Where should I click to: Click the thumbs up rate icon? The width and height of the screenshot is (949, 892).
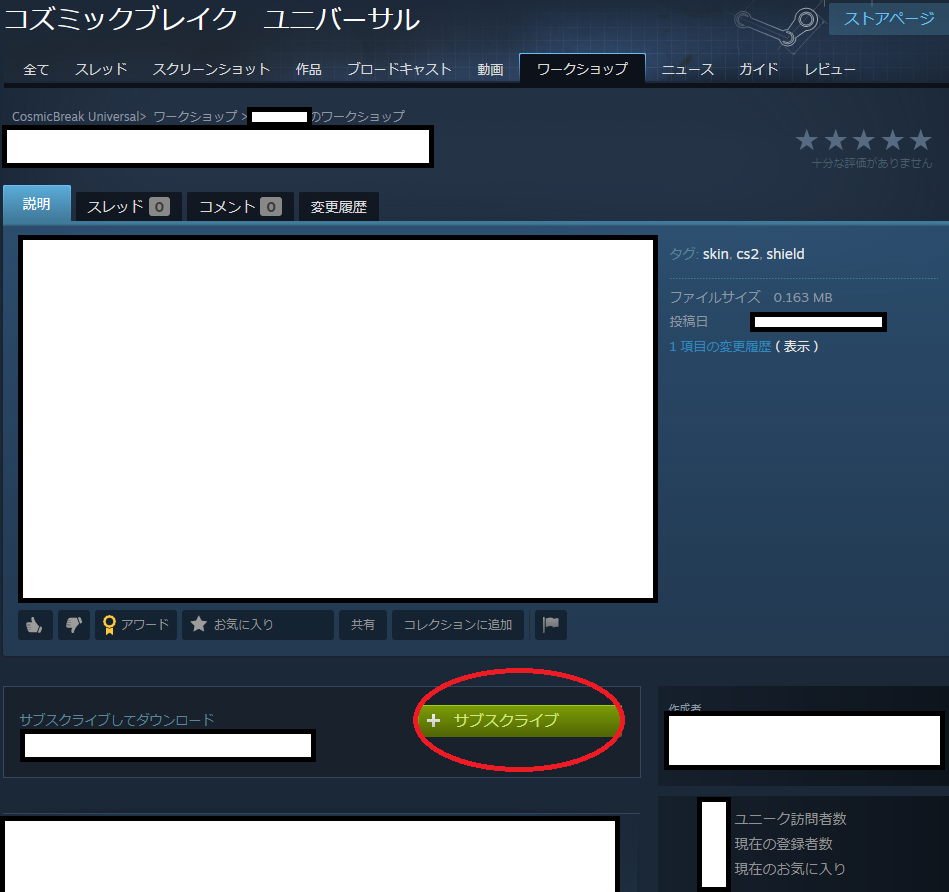click(35, 625)
